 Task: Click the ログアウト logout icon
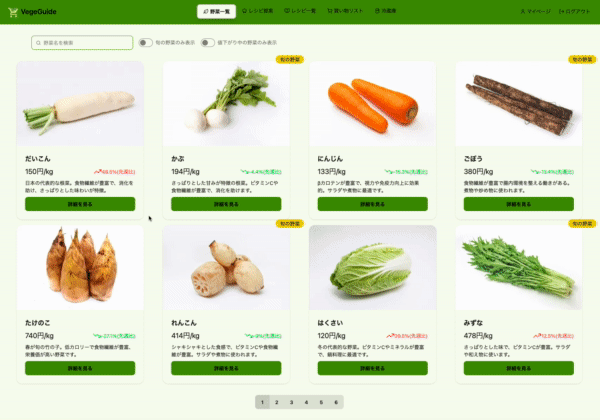click(561, 11)
